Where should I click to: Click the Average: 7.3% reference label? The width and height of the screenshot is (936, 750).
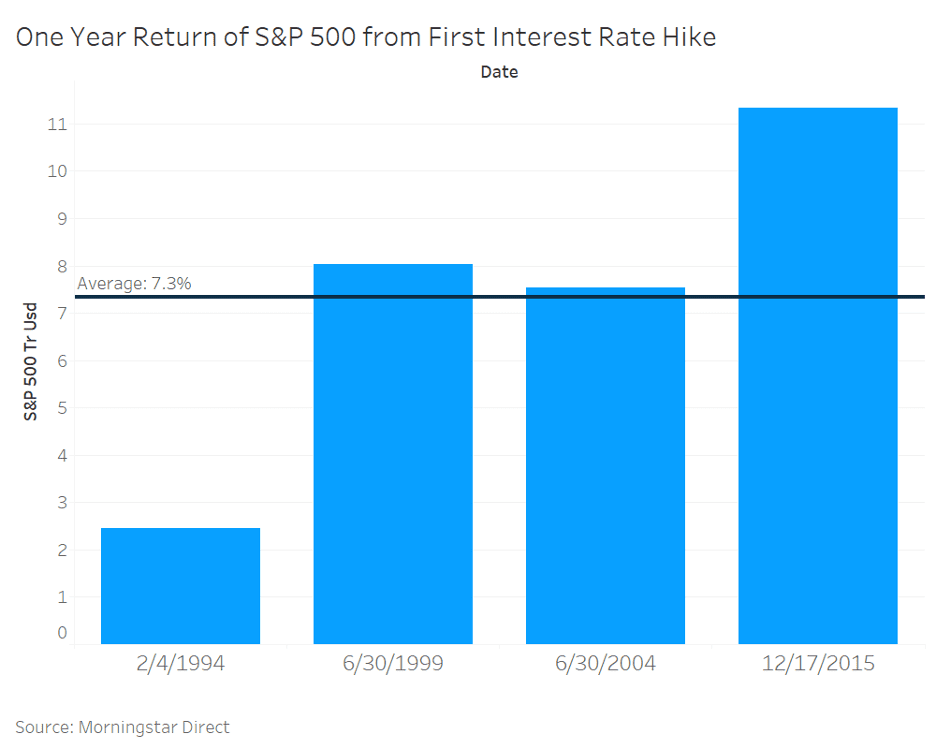tap(134, 283)
